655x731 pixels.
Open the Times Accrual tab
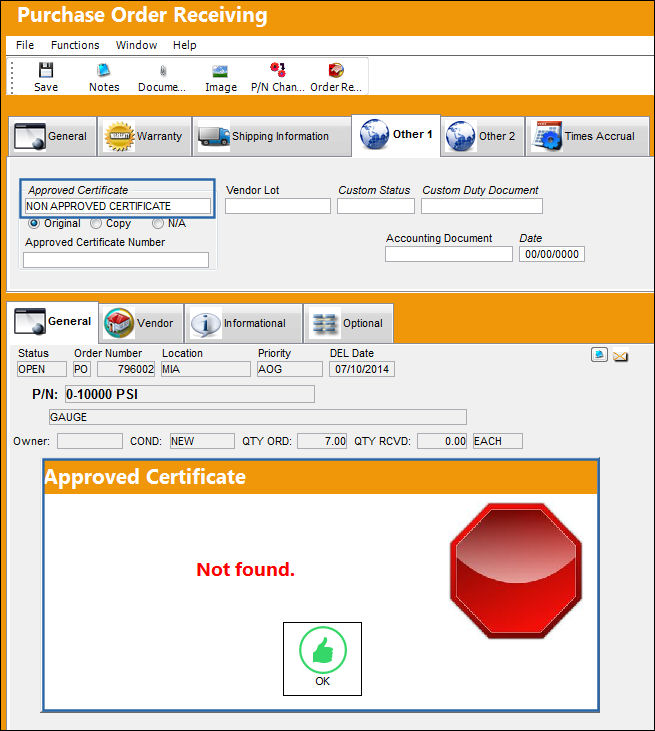587,136
